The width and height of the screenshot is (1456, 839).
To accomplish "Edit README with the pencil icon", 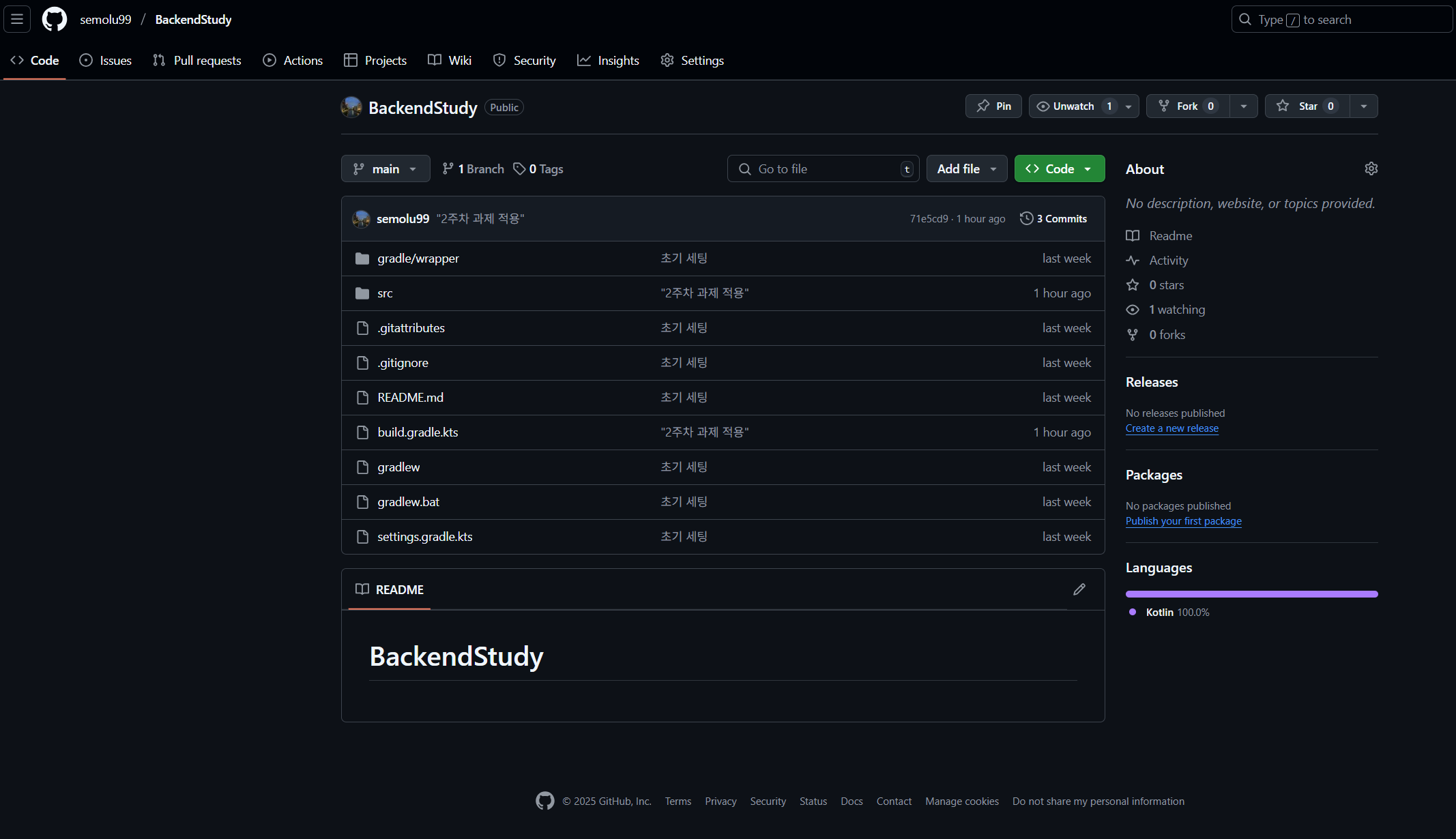I will pyautogui.click(x=1079, y=589).
